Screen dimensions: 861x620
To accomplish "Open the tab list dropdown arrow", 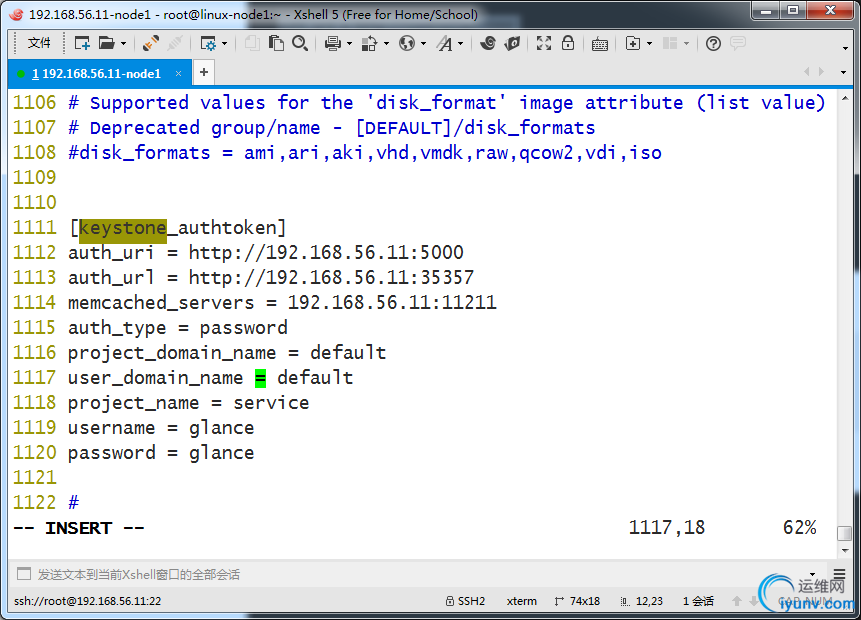I will tap(843, 72).
